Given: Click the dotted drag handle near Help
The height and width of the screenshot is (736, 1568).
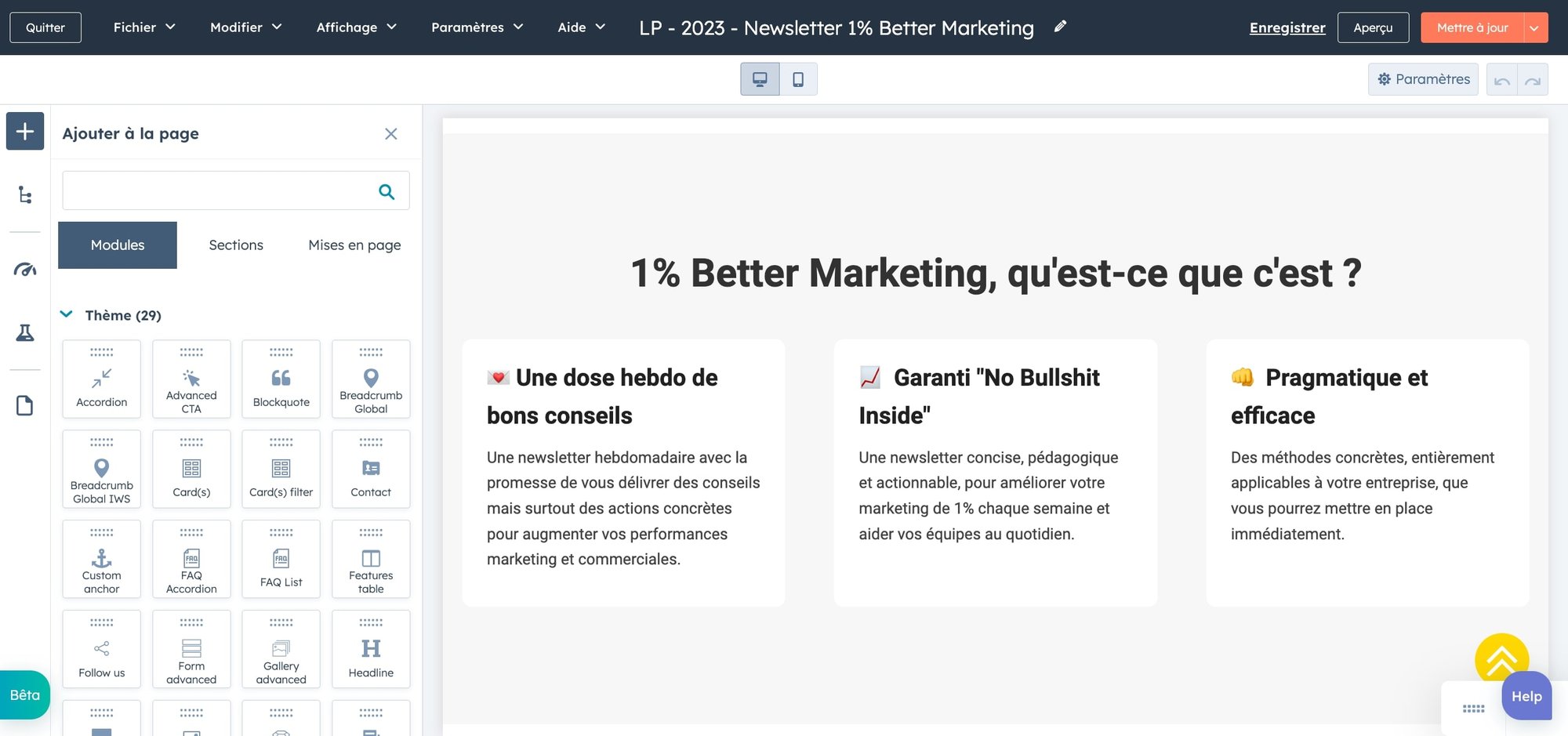Looking at the screenshot, I should point(1473,709).
